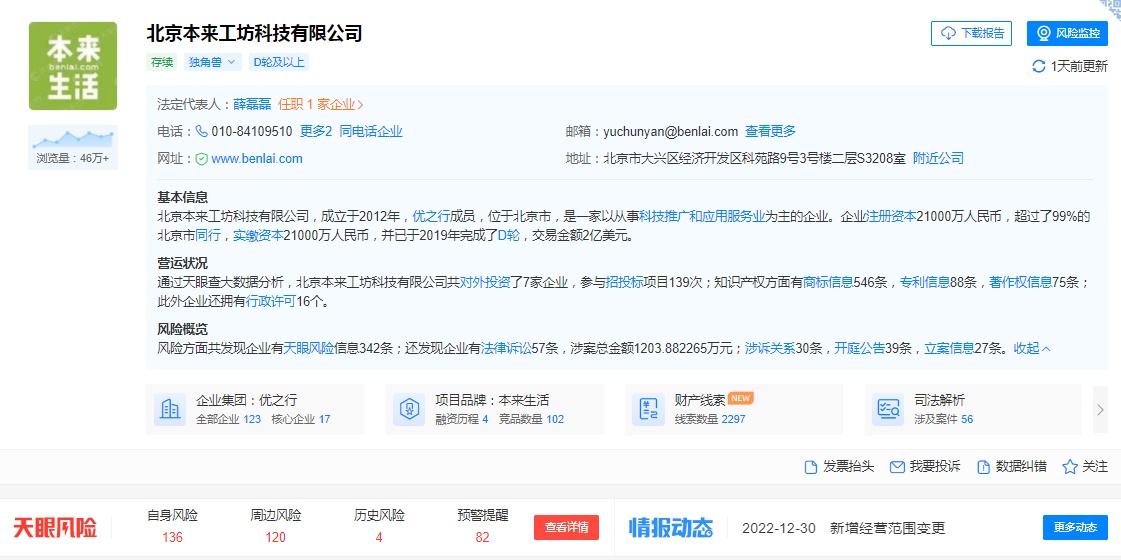Open 法律诉讼 link

click(506, 349)
